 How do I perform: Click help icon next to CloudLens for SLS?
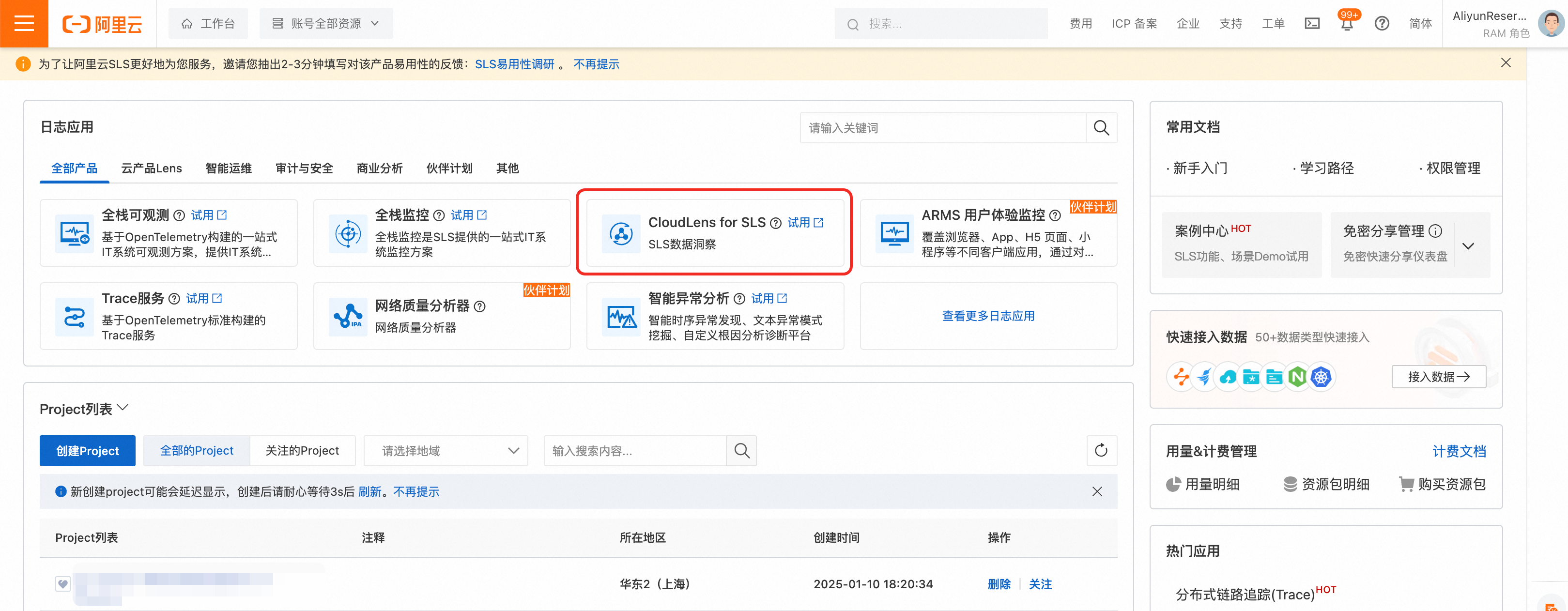click(x=775, y=223)
